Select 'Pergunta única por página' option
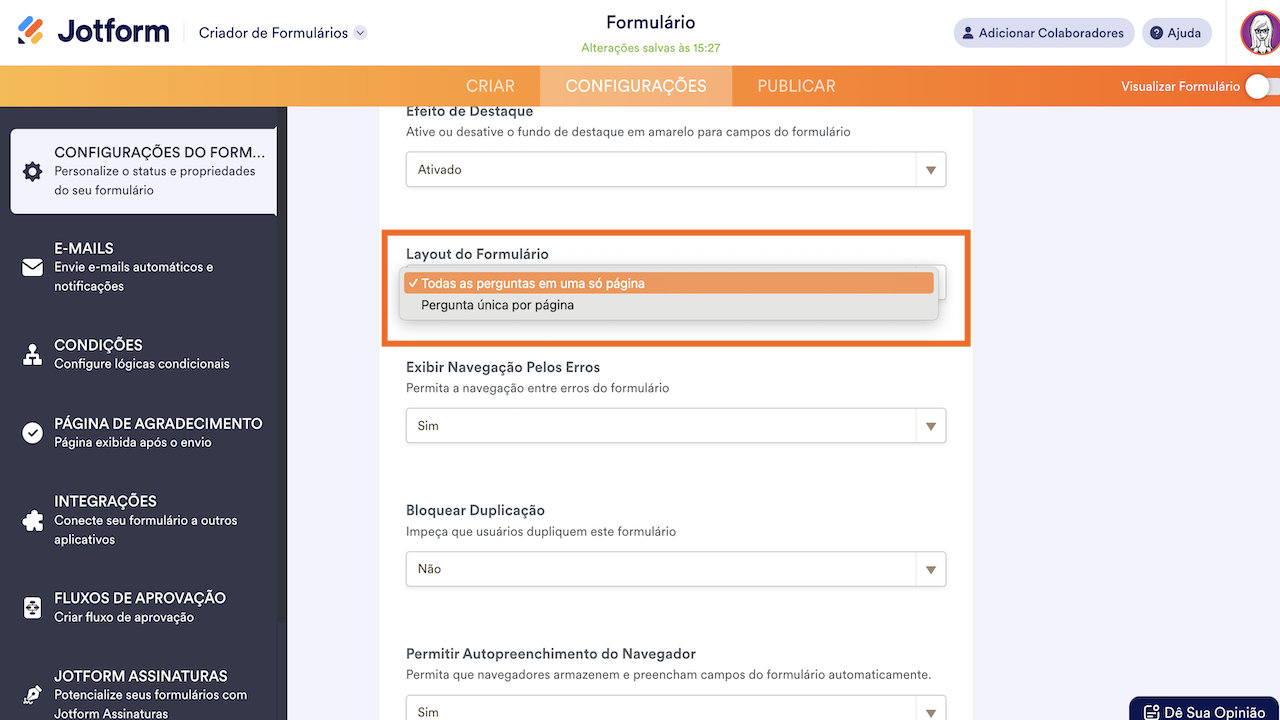The height and width of the screenshot is (720, 1280). [498, 305]
